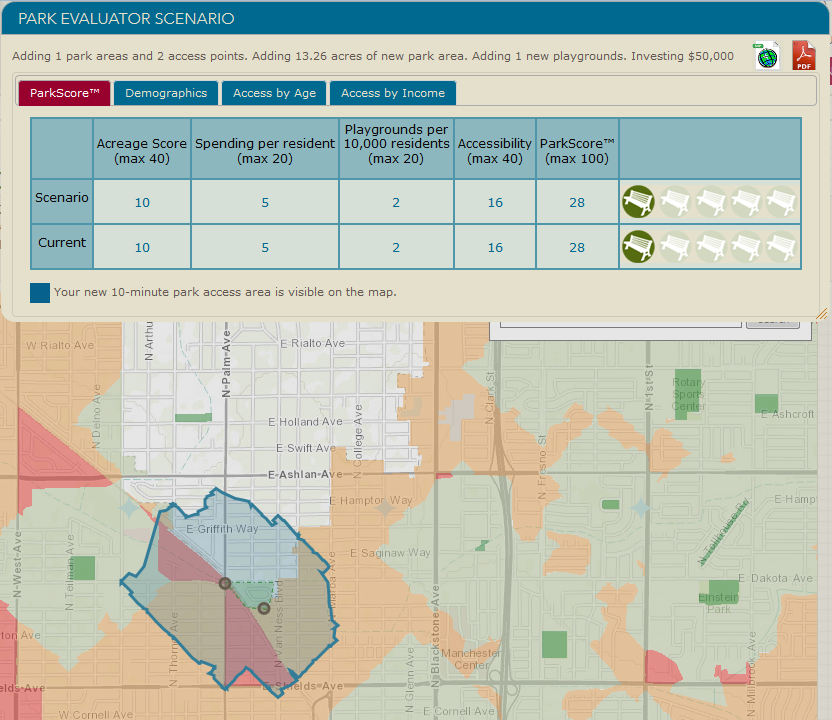Click the Accessibility (max 40) column header
Screen dimensions: 832x720
[x=495, y=151]
